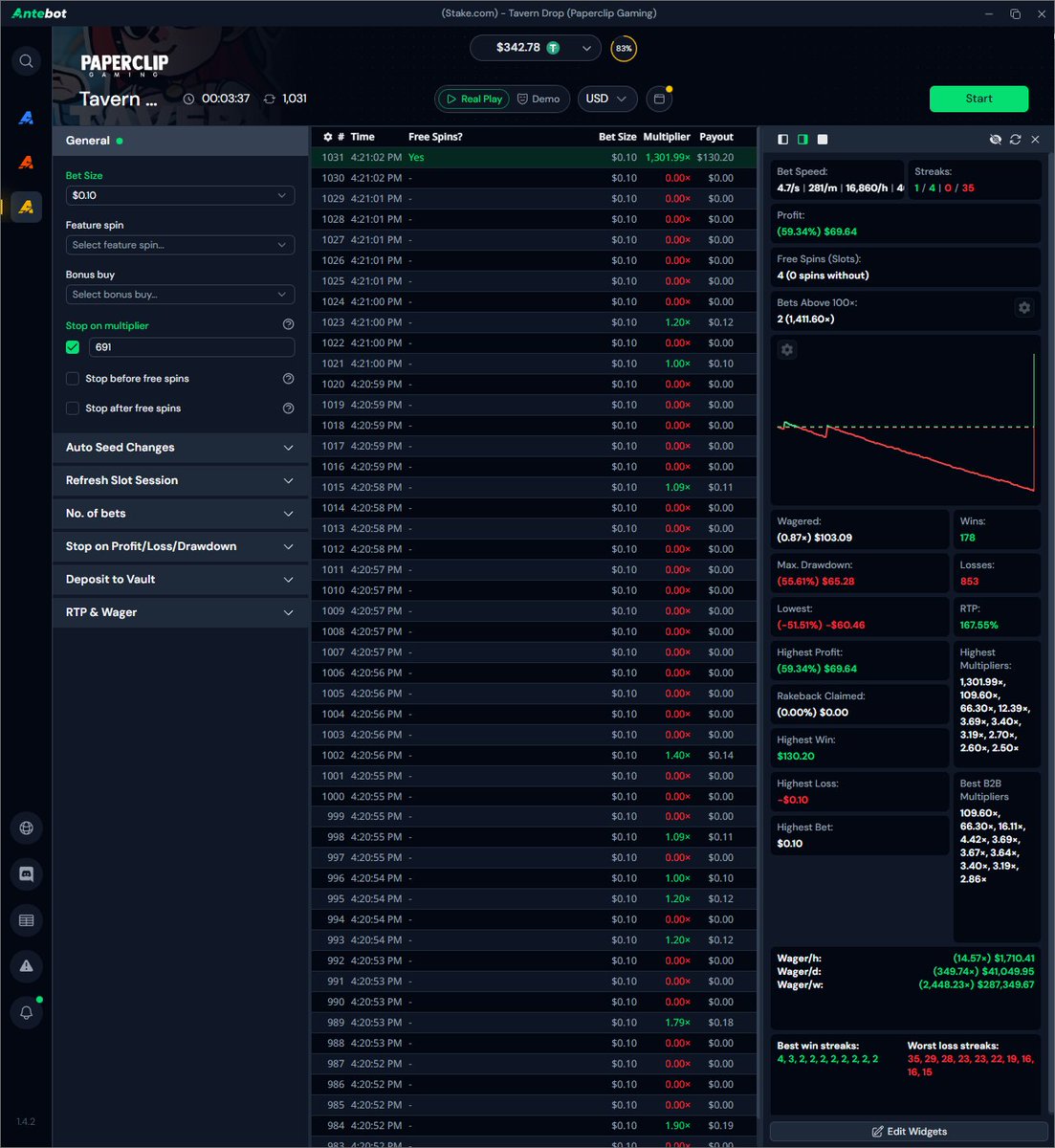
Task: Expand the Deposit to Vault section
Action: pos(180,580)
